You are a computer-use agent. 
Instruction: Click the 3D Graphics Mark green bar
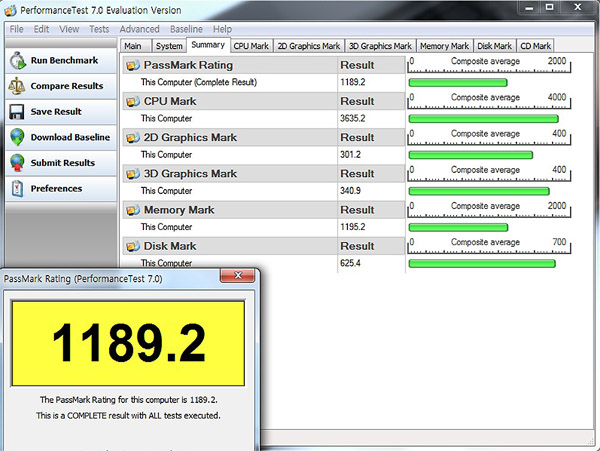479,191
